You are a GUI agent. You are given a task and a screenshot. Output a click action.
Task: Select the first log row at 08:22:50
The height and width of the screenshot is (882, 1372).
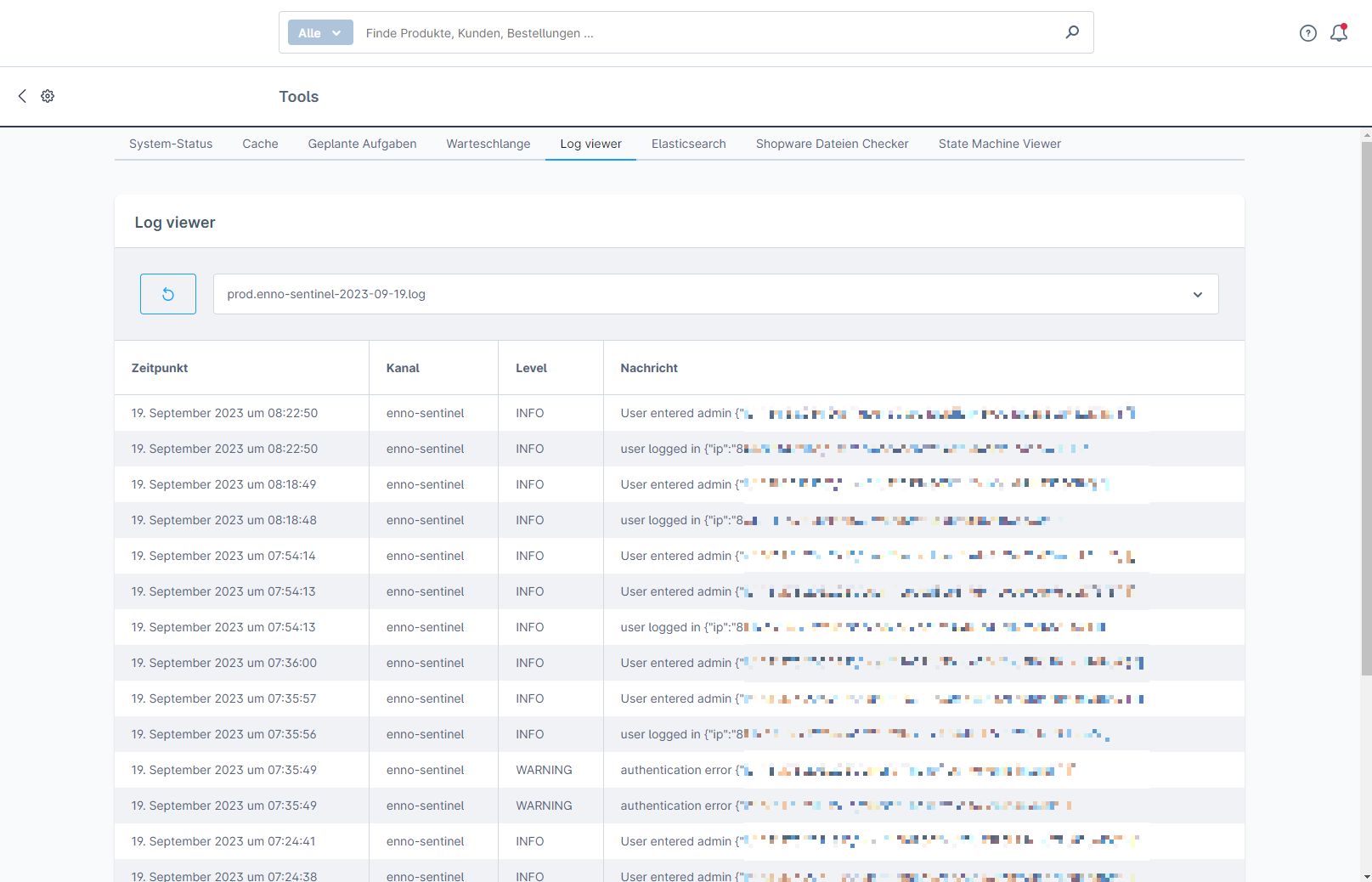(x=680, y=413)
